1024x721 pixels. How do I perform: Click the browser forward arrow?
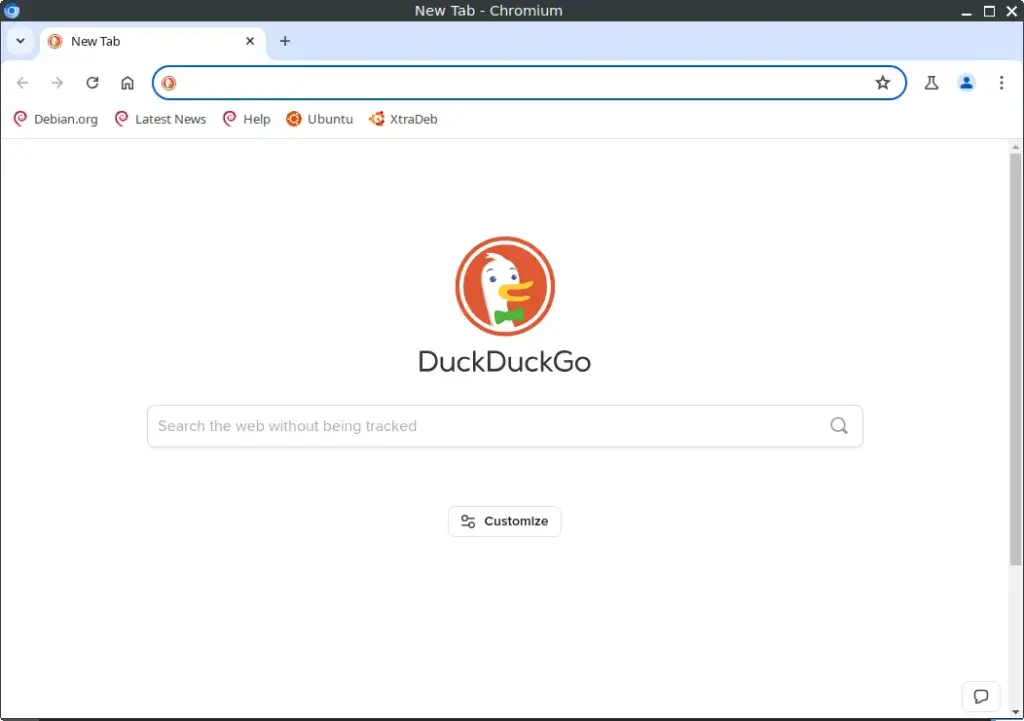click(x=57, y=83)
